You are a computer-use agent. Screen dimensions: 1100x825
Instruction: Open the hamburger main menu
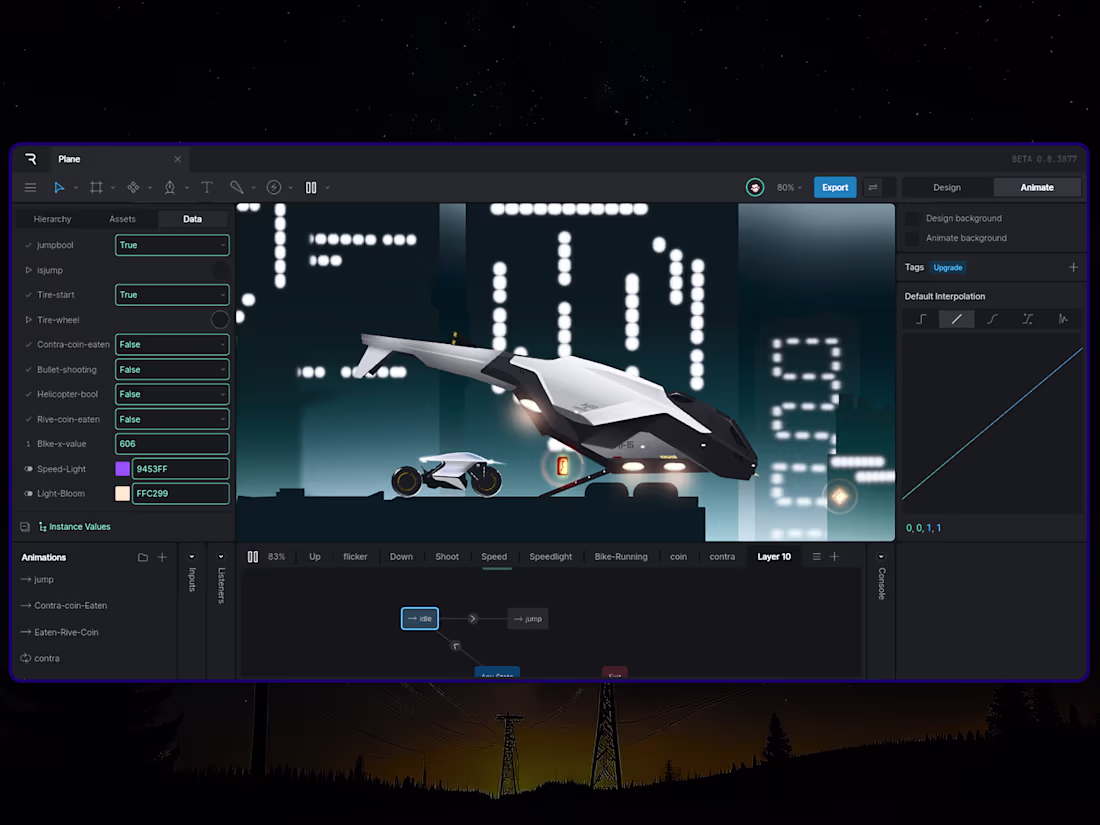[x=30, y=187]
